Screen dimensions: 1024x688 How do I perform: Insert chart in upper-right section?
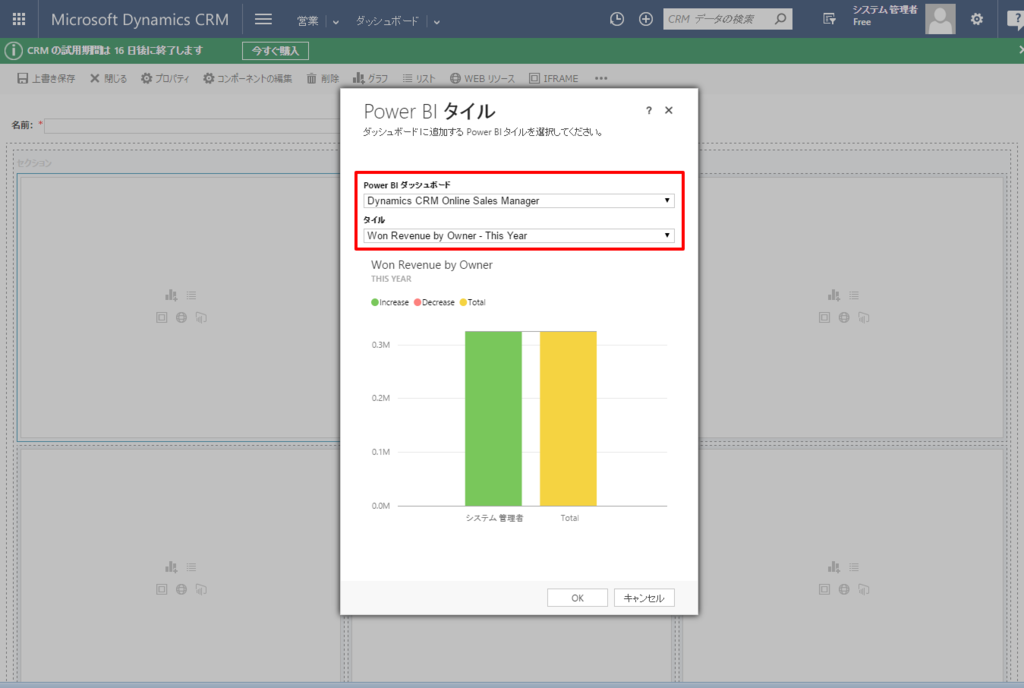coord(834,296)
